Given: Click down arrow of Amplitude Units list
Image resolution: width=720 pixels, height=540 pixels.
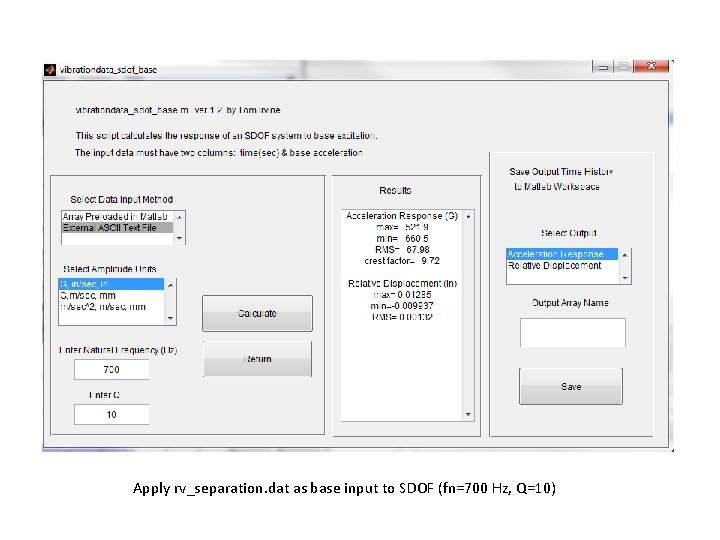Looking at the screenshot, I should 170,318.
